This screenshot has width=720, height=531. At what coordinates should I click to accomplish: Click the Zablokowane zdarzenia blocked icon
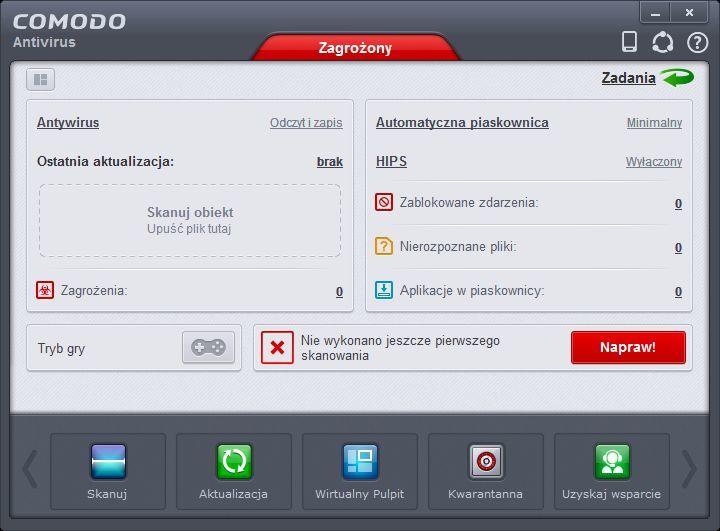[384, 202]
